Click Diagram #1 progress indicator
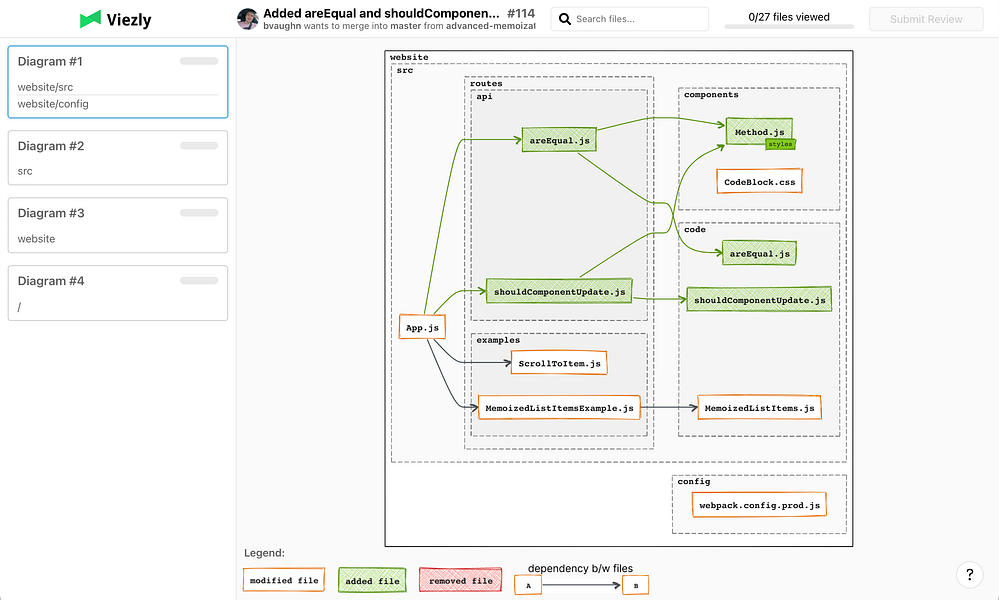Viewport: 999px width, 600px height. 199,61
